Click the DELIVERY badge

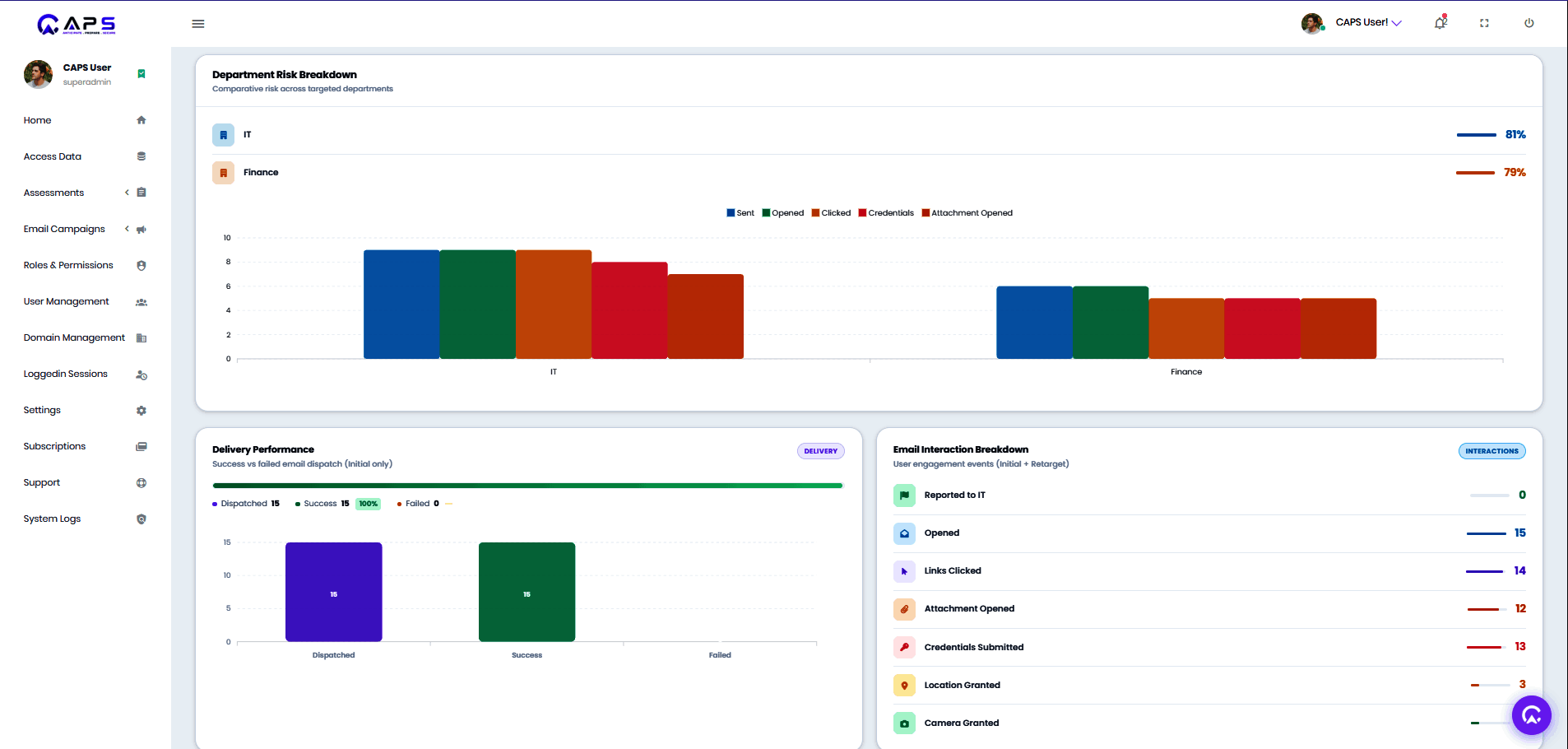point(821,451)
